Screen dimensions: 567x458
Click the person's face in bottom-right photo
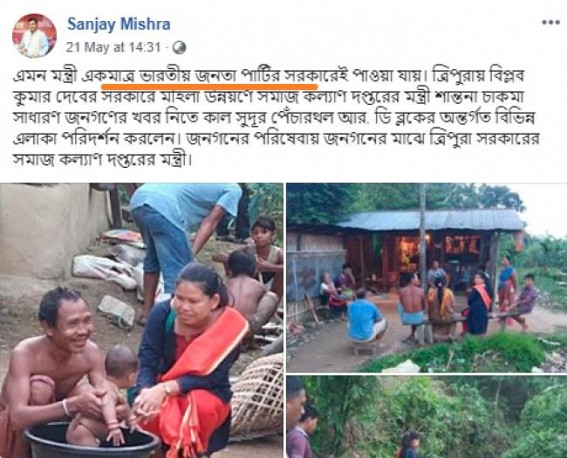295,403
